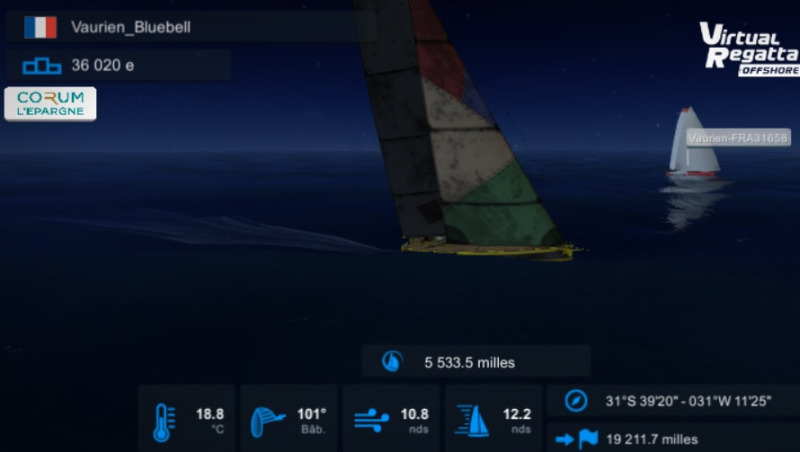Click the French flag icon
This screenshot has height=452, width=800.
tap(40, 27)
